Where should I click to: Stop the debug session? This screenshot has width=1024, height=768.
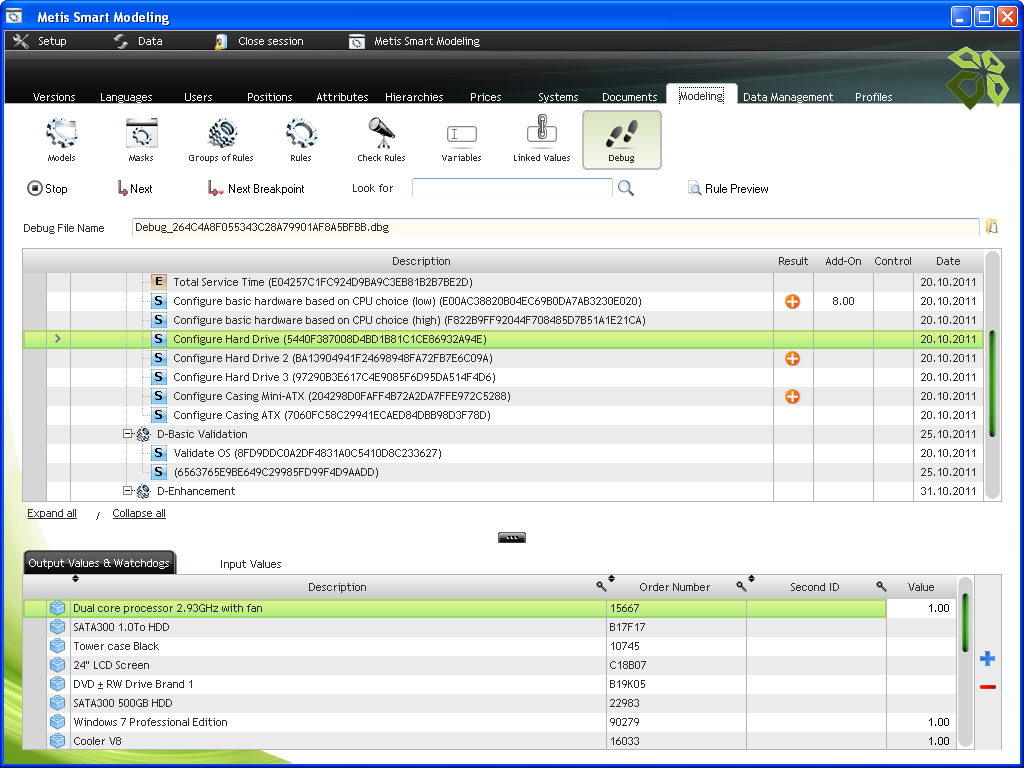click(x=47, y=189)
